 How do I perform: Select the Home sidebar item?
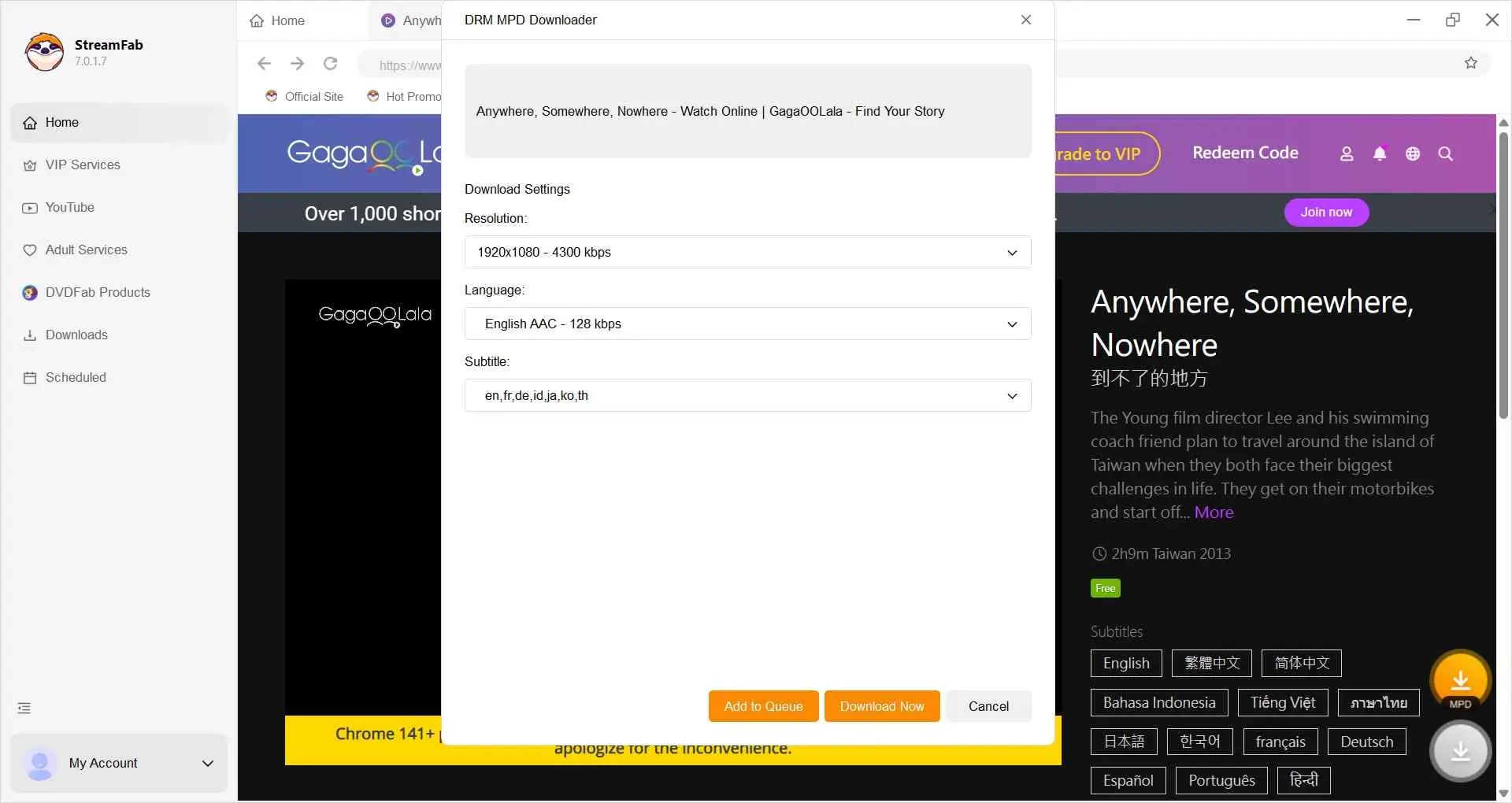pos(118,123)
